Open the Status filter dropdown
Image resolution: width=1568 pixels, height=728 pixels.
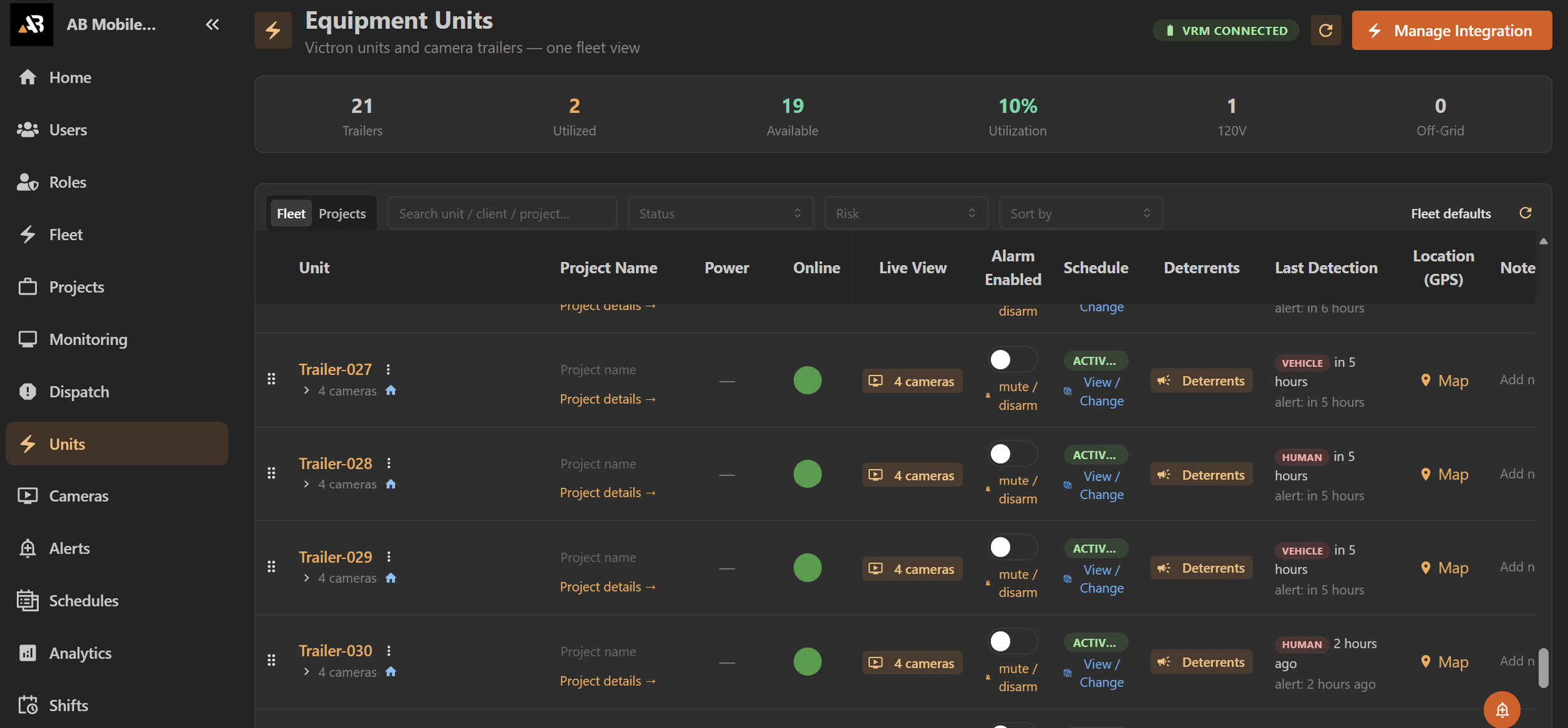pos(720,213)
